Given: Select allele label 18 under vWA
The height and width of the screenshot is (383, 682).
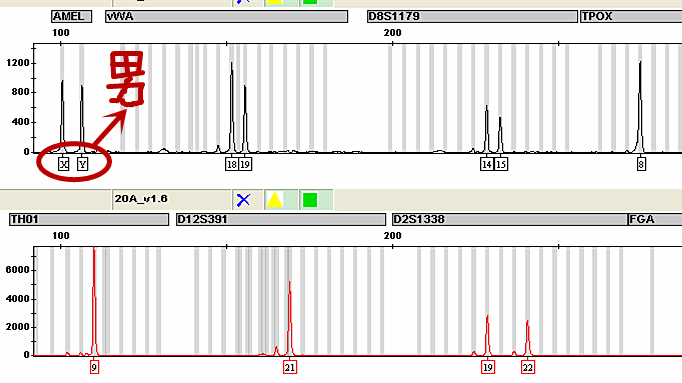Looking at the screenshot, I should point(232,164).
